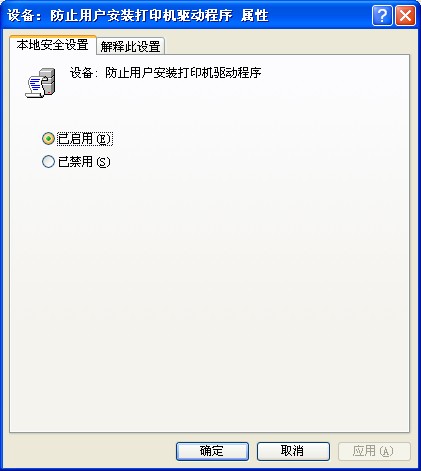Select the 已禁用(S) radio button
This screenshot has width=421, height=471.
point(48,162)
